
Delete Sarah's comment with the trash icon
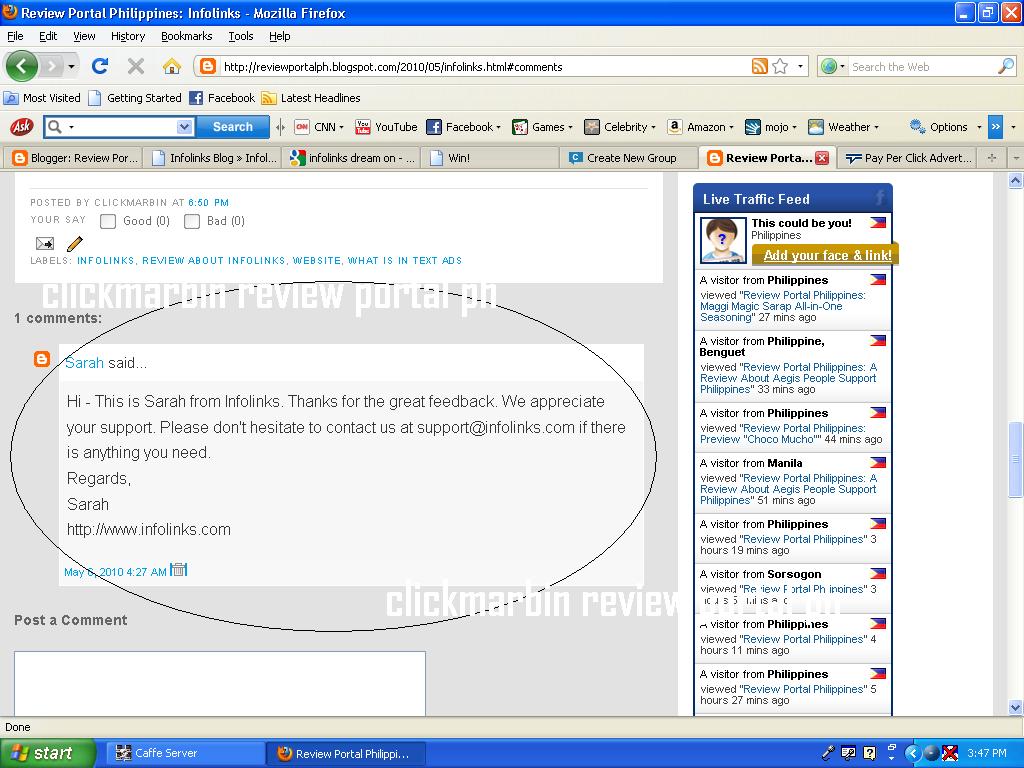[178, 569]
